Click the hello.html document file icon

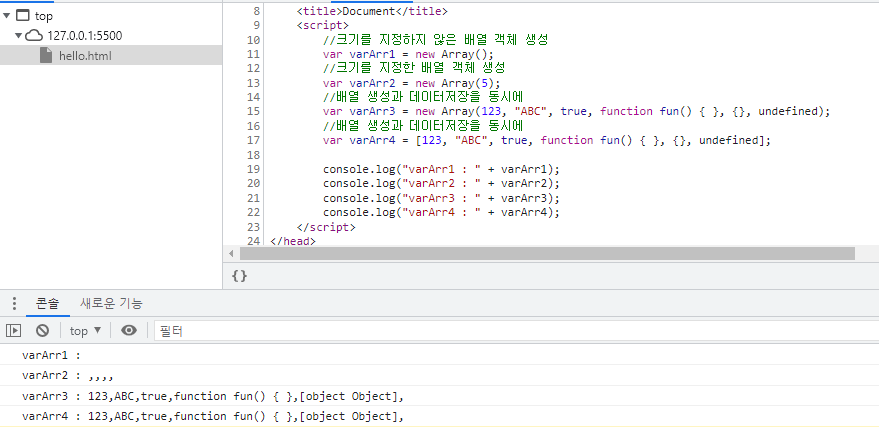coord(47,55)
